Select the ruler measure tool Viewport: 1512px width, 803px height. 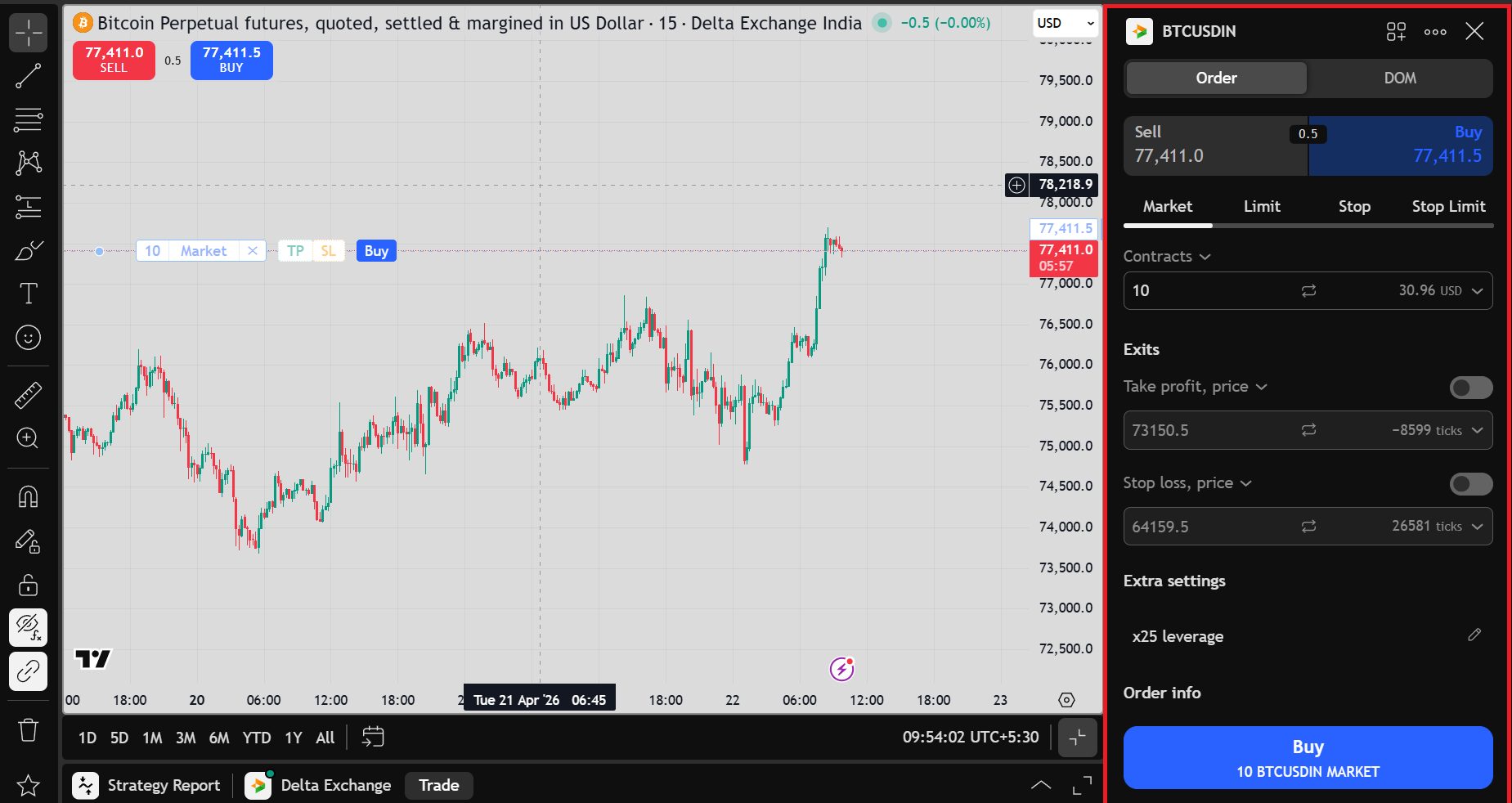[x=29, y=395]
